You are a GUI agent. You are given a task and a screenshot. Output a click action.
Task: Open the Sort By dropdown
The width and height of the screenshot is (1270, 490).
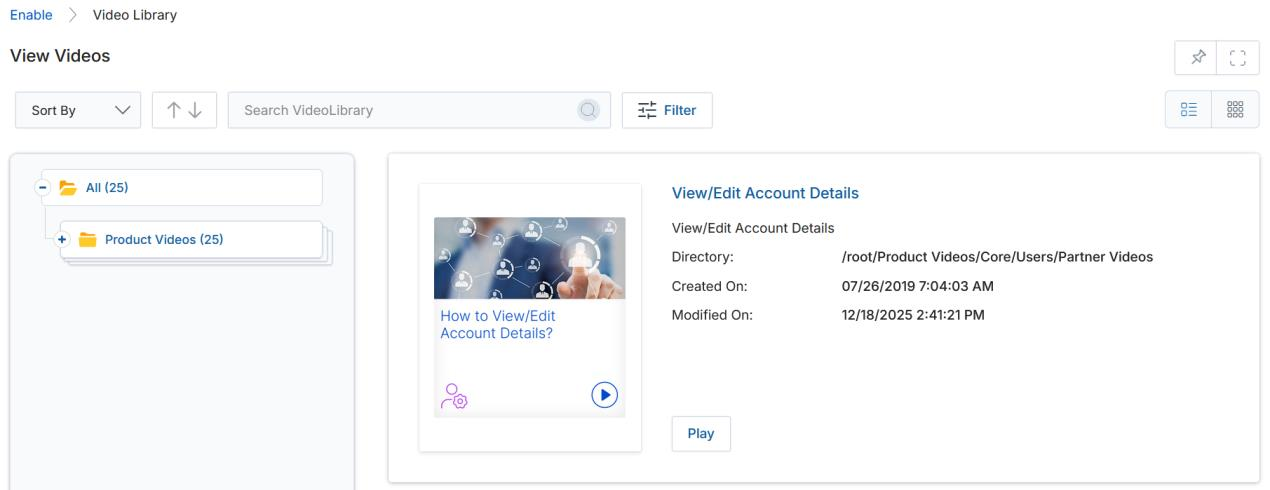coord(79,111)
